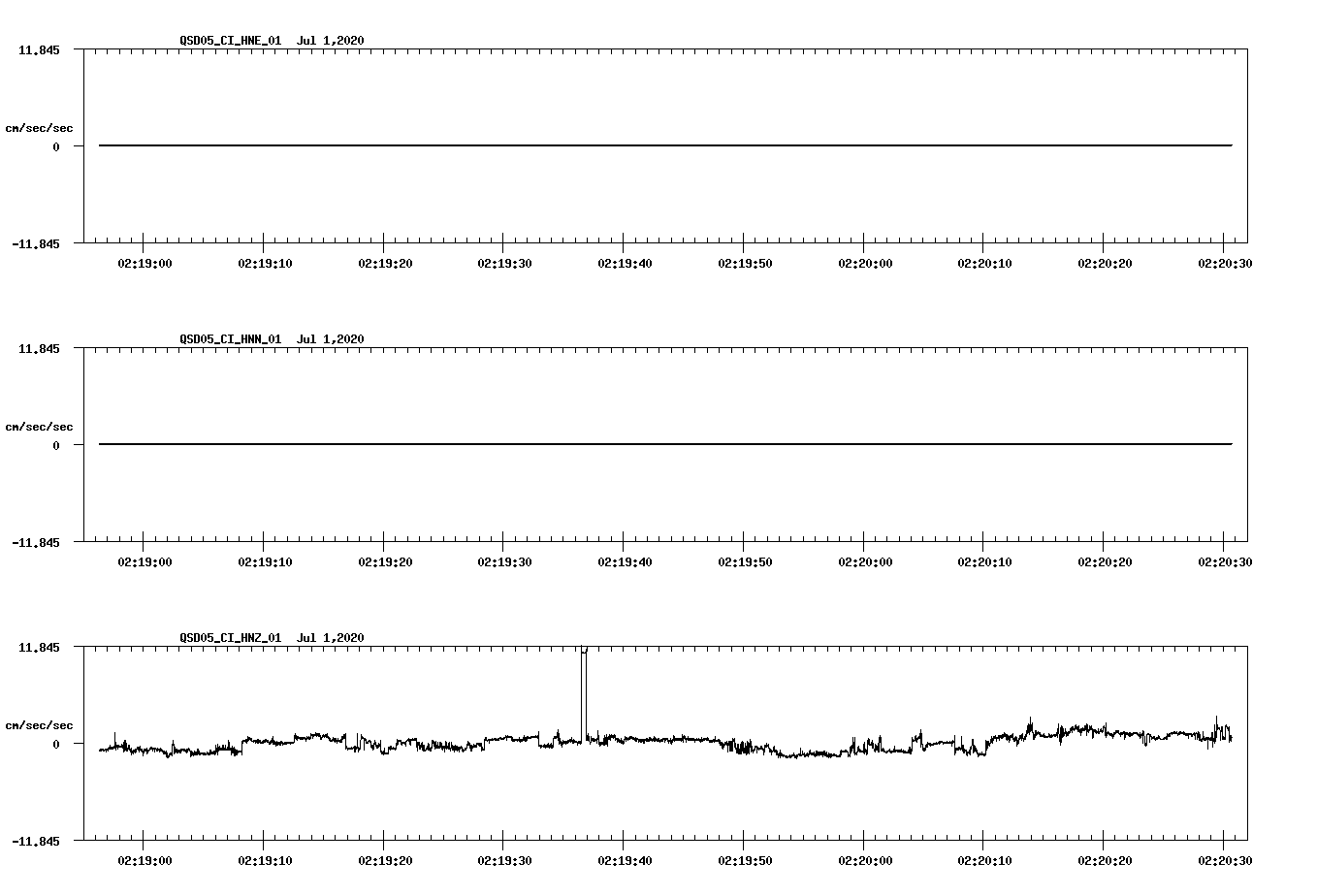The image size is (1317, 896).
Task: Pick the 02:20:00 time label under HNZ plot
Action: [865, 860]
